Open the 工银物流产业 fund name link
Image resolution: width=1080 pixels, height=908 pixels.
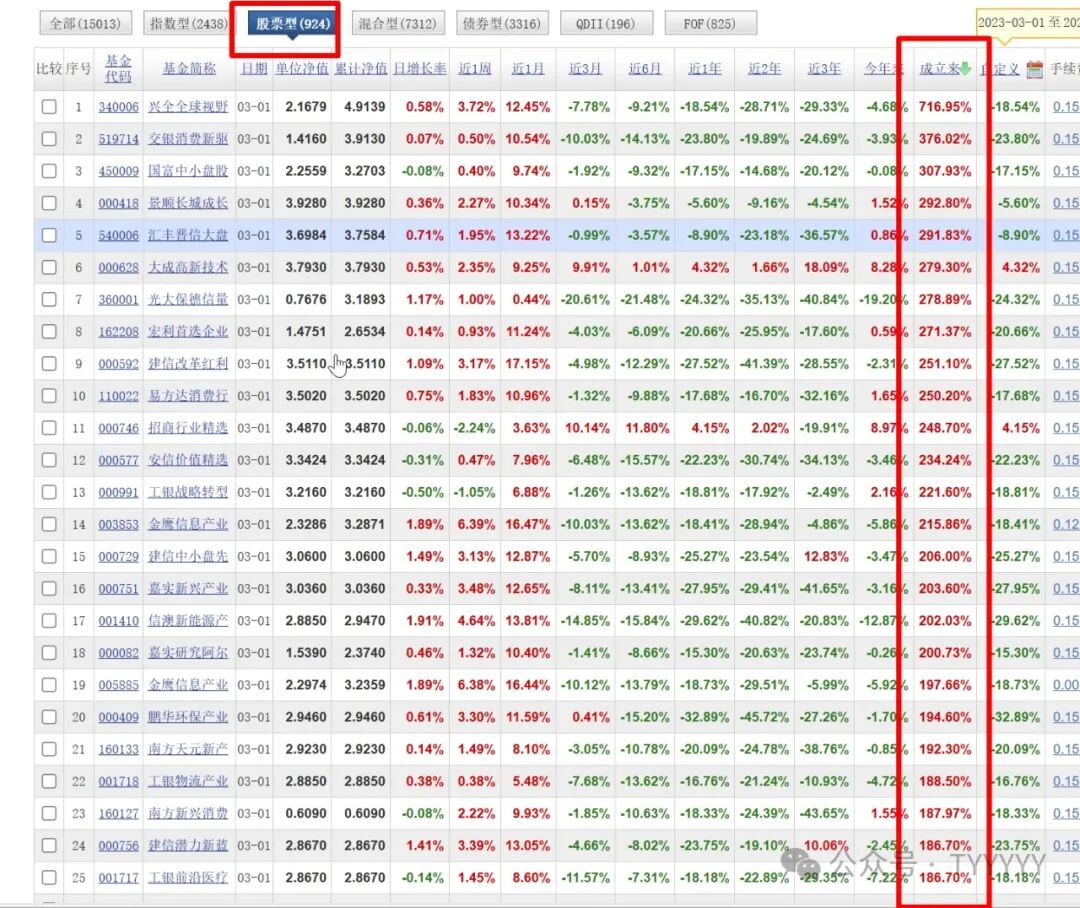pos(188,781)
